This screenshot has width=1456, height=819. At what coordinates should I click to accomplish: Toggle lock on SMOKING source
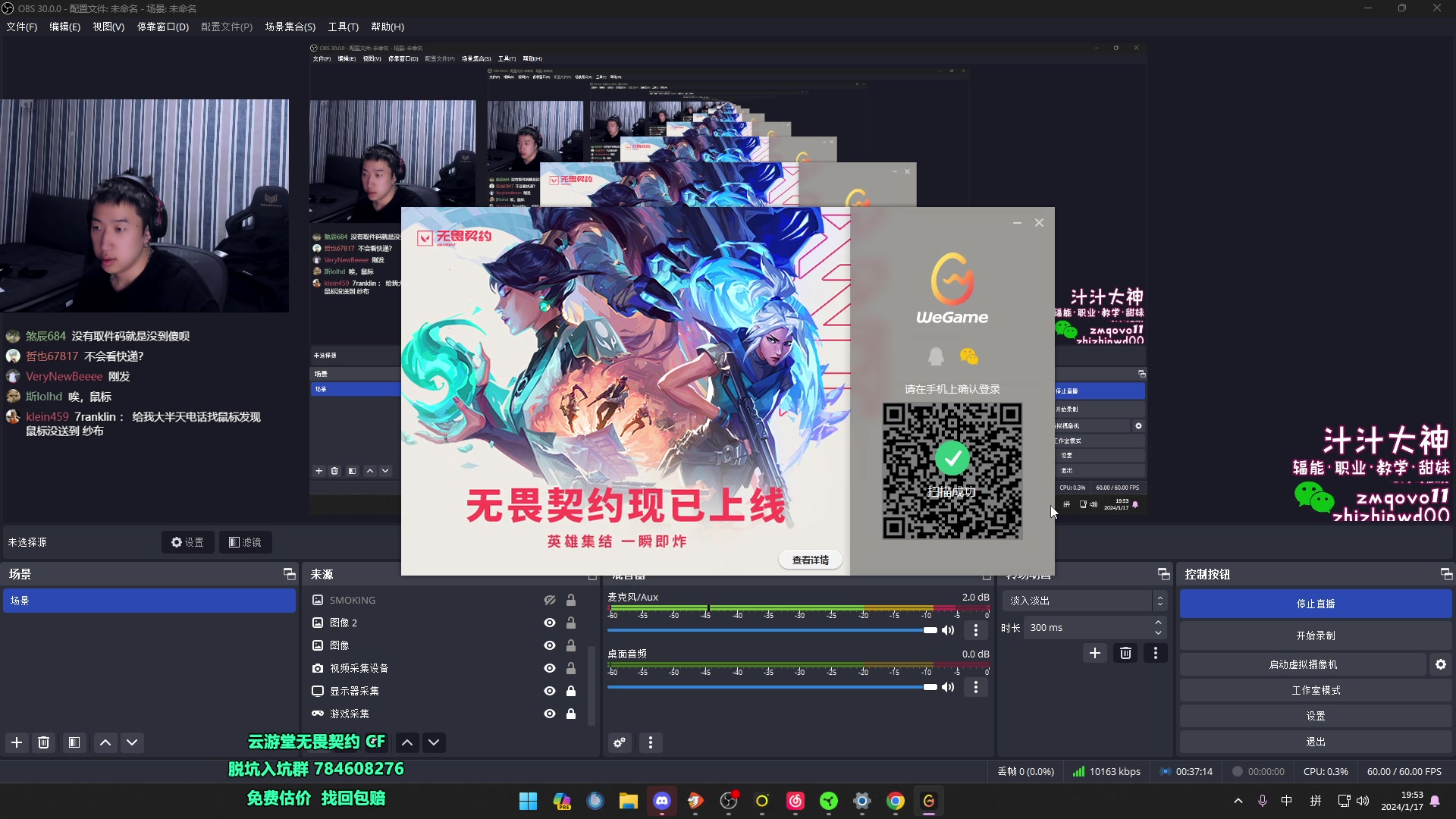[x=571, y=600]
